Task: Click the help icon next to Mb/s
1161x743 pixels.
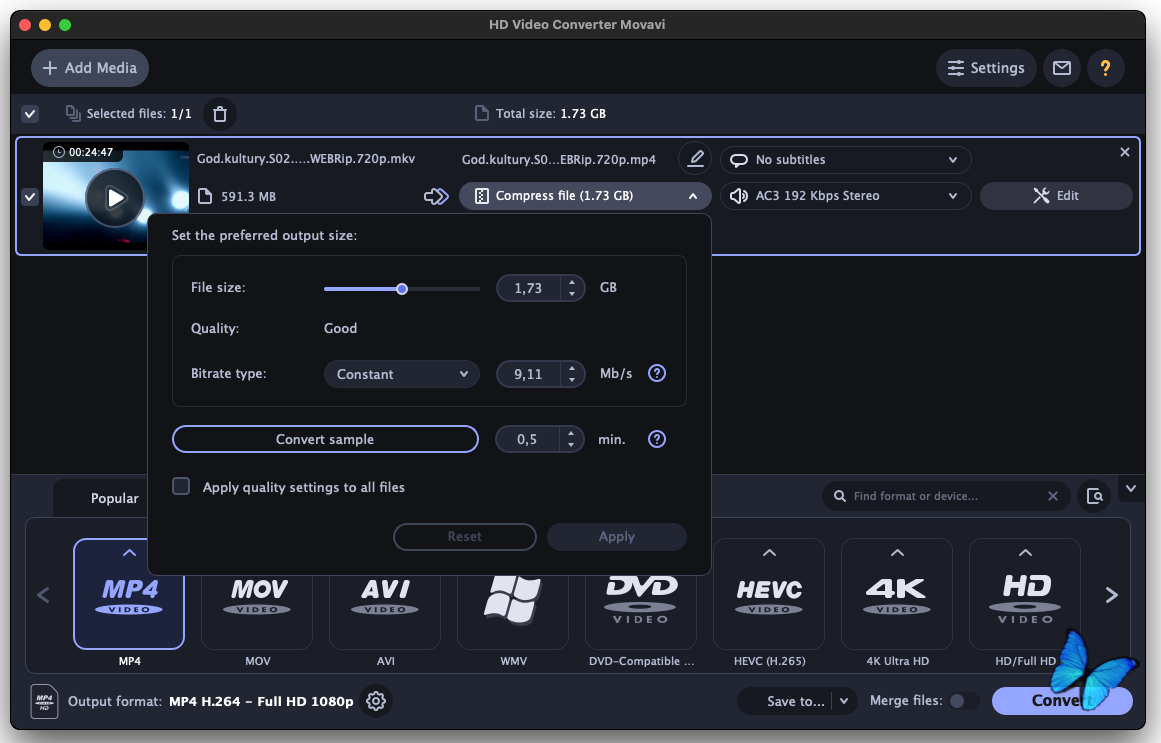Action: pyautogui.click(x=657, y=373)
